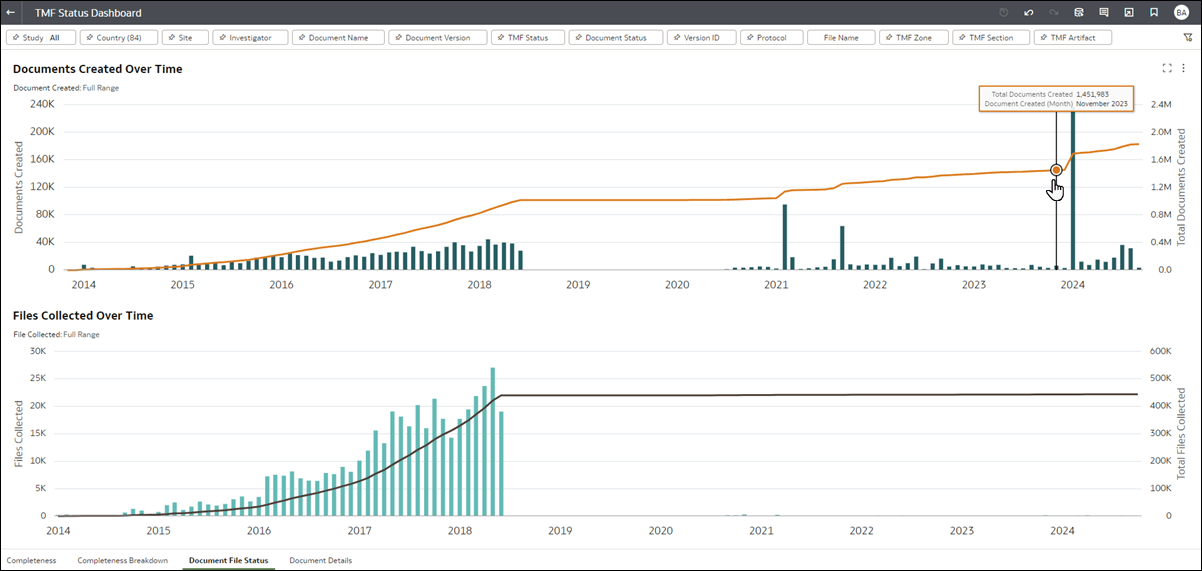1202x571 pixels.
Task: Select the Document File Status tab
Action: (x=228, y=560)
